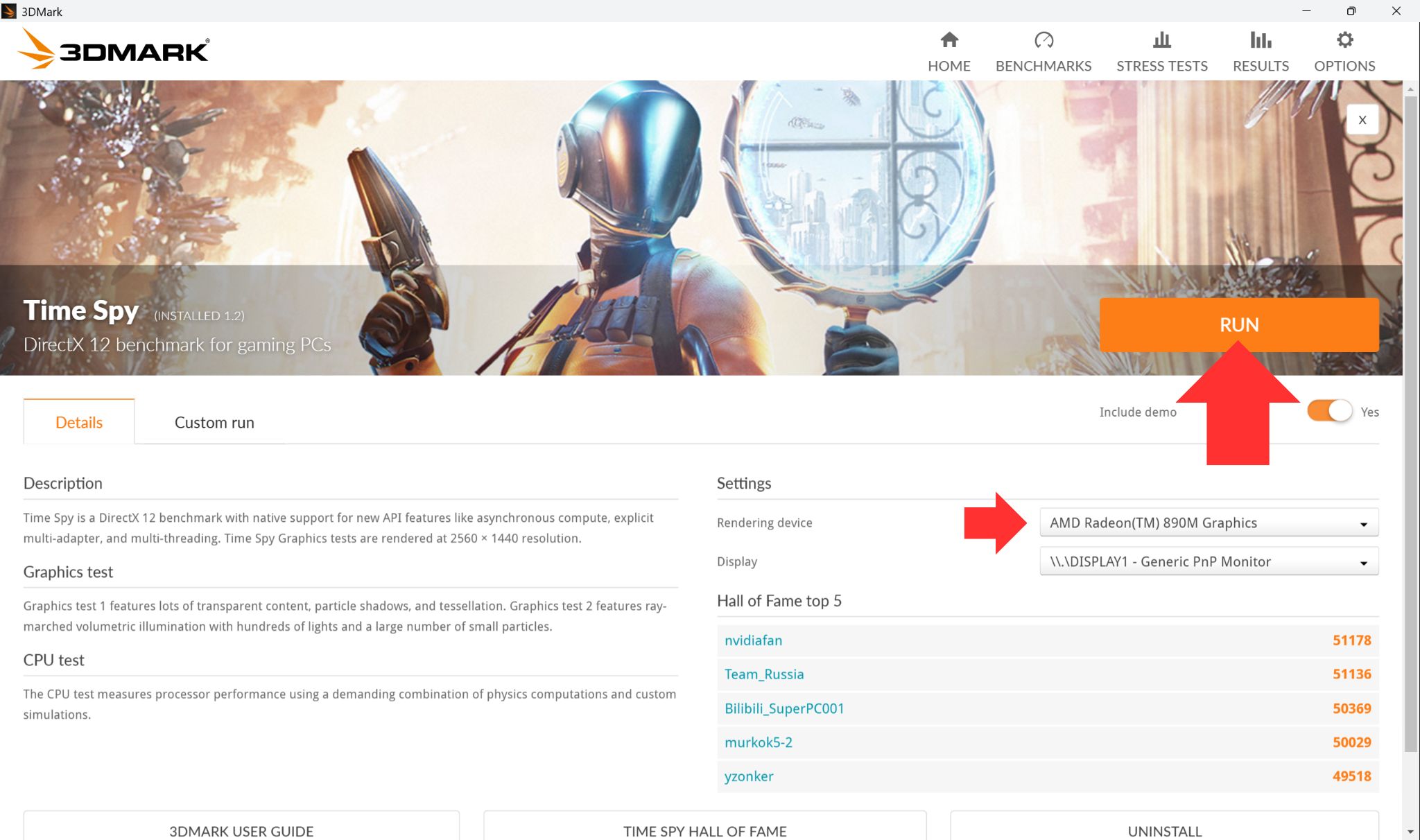
Task: Click the scrollbar down arrow
Action: click(1411, 832)
